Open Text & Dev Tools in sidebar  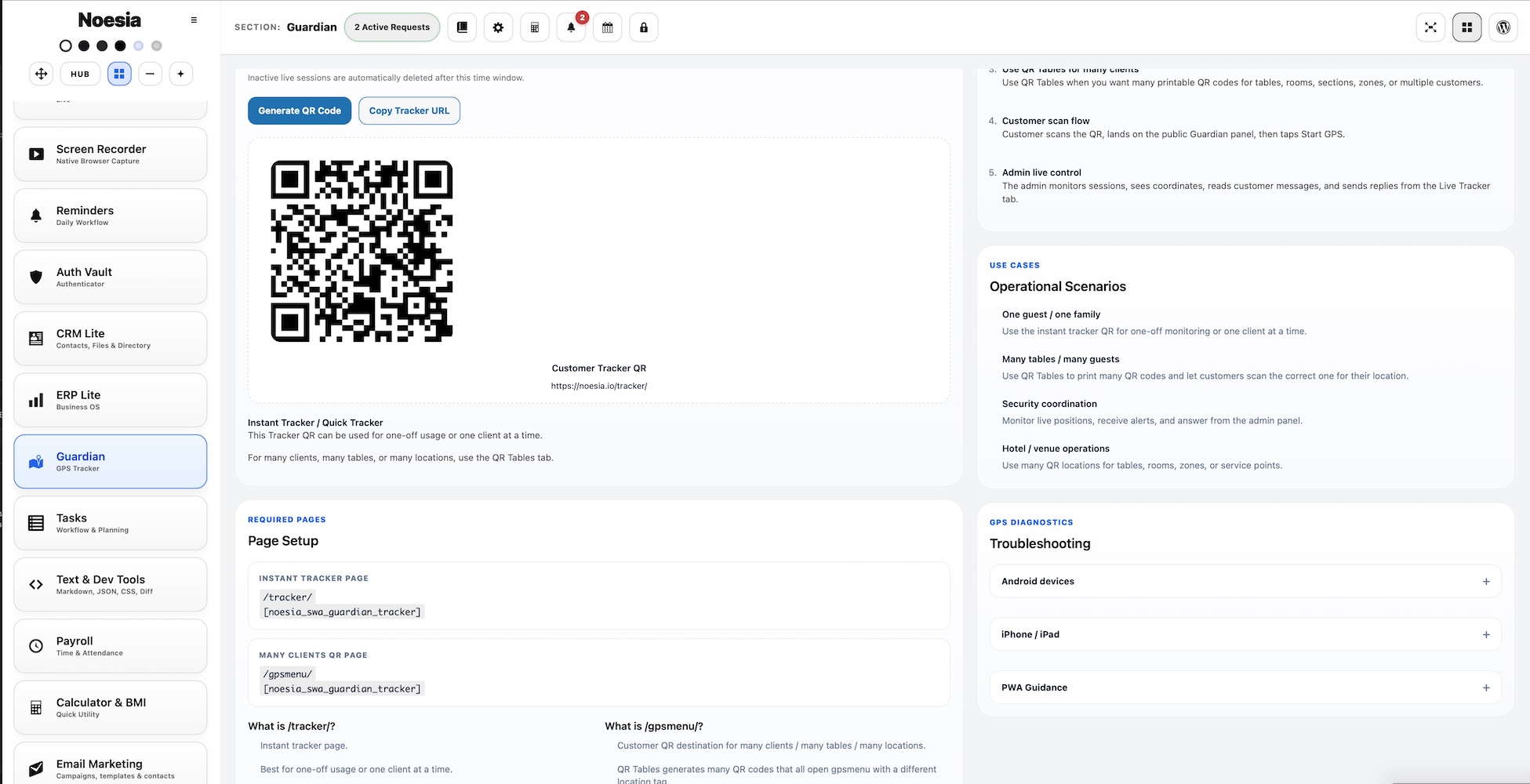[111, 585]
